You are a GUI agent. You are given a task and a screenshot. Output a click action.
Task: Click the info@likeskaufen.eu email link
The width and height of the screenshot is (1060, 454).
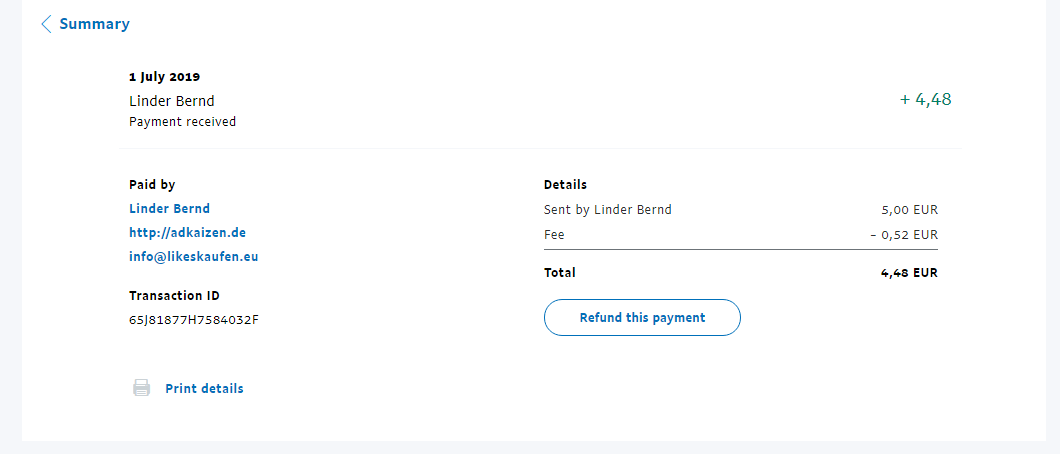coord(194,256)
